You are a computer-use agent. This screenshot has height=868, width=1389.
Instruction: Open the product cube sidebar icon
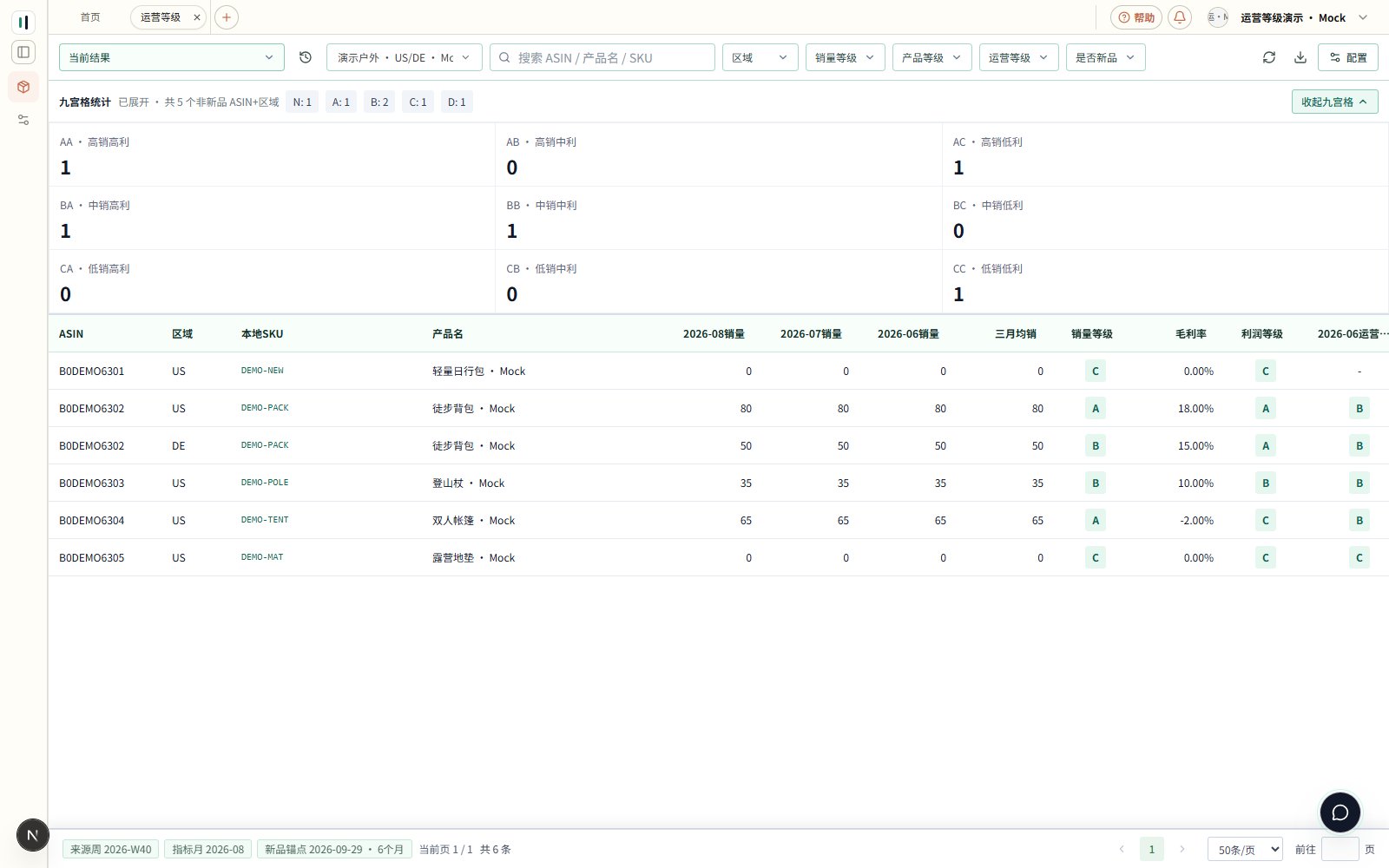click(x=23, y=87)
